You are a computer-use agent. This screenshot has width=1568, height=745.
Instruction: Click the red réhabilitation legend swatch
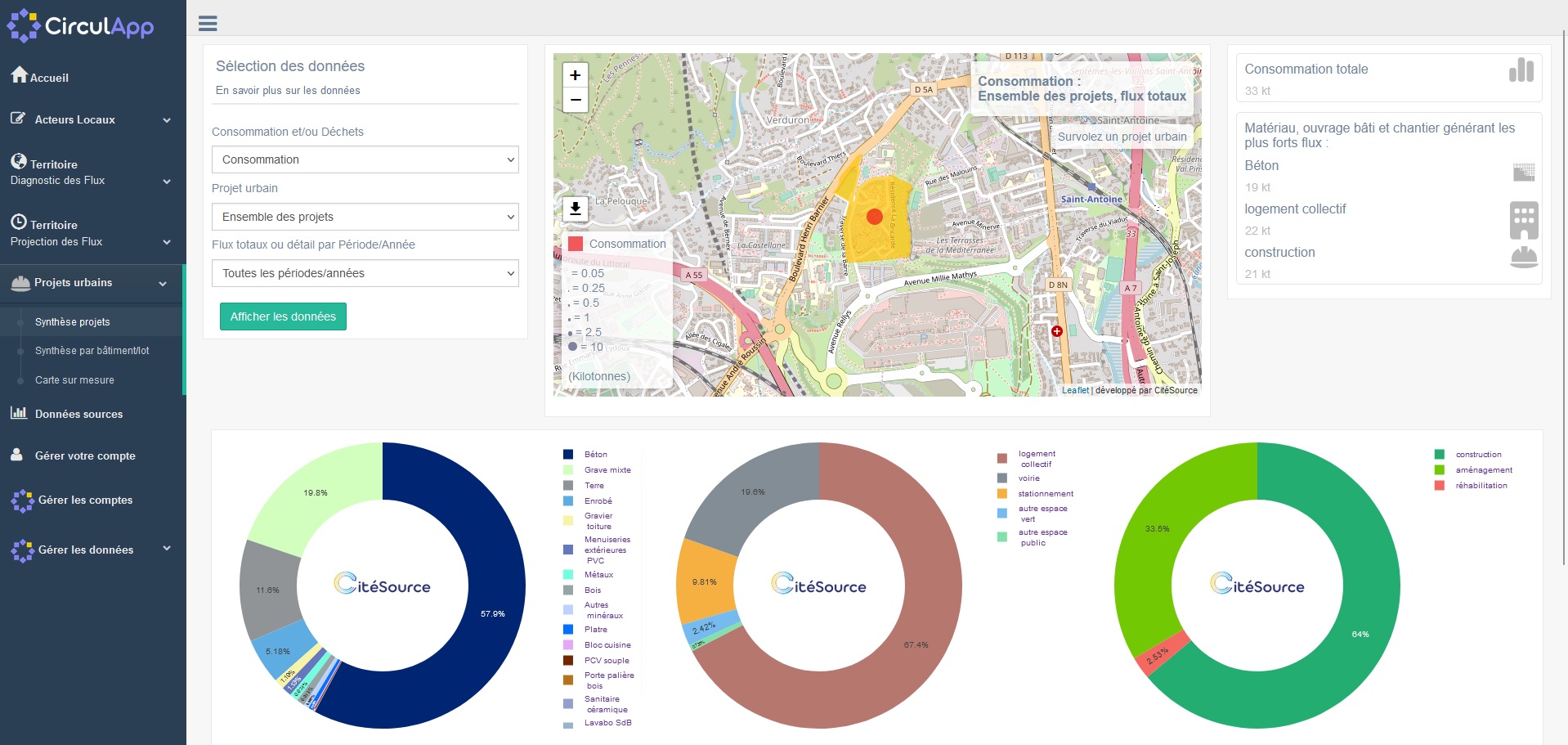pyautogui.click(x=1440, y=486)
